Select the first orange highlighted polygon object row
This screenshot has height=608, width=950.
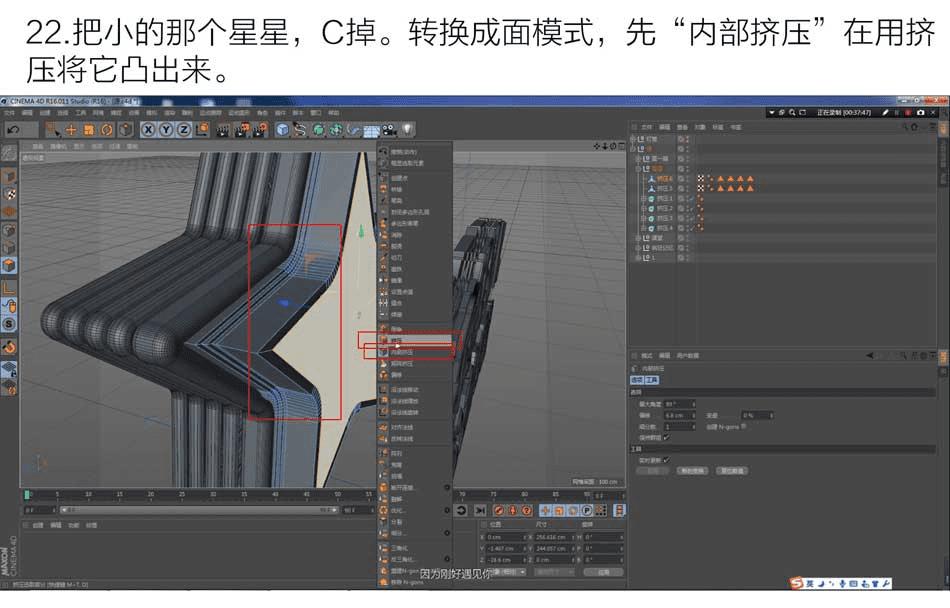[x=665, y=179]
